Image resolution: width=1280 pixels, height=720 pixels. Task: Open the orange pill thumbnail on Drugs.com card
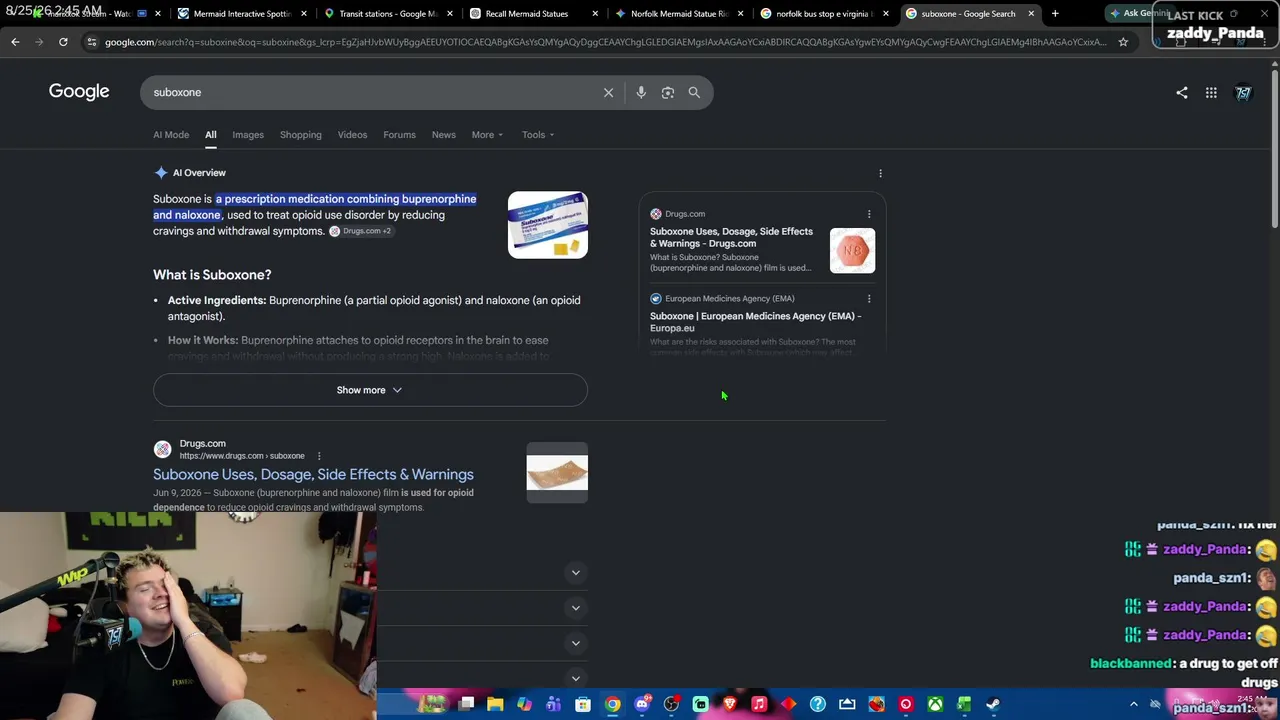tap(852, 250)
